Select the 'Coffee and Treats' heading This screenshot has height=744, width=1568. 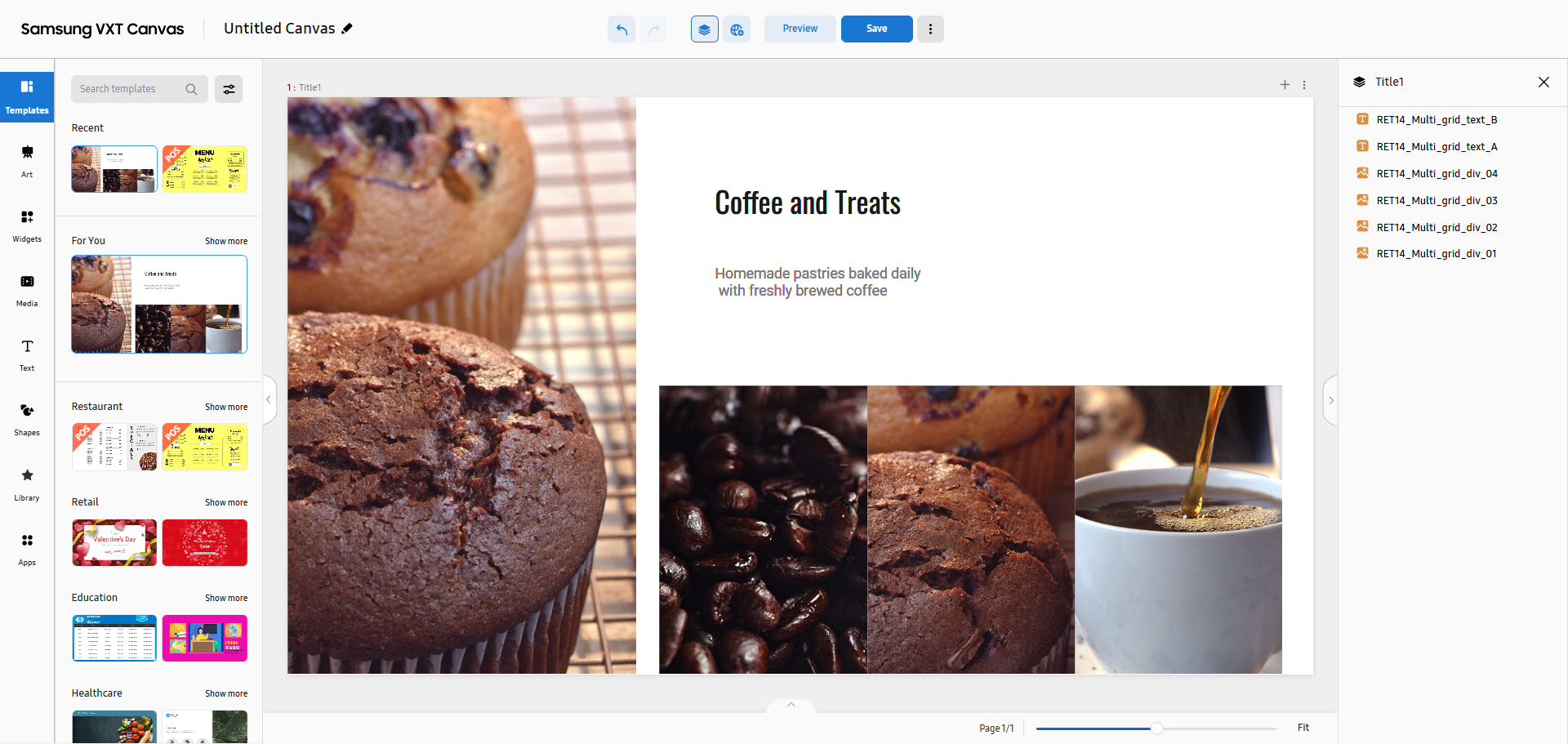coord(808,203)
